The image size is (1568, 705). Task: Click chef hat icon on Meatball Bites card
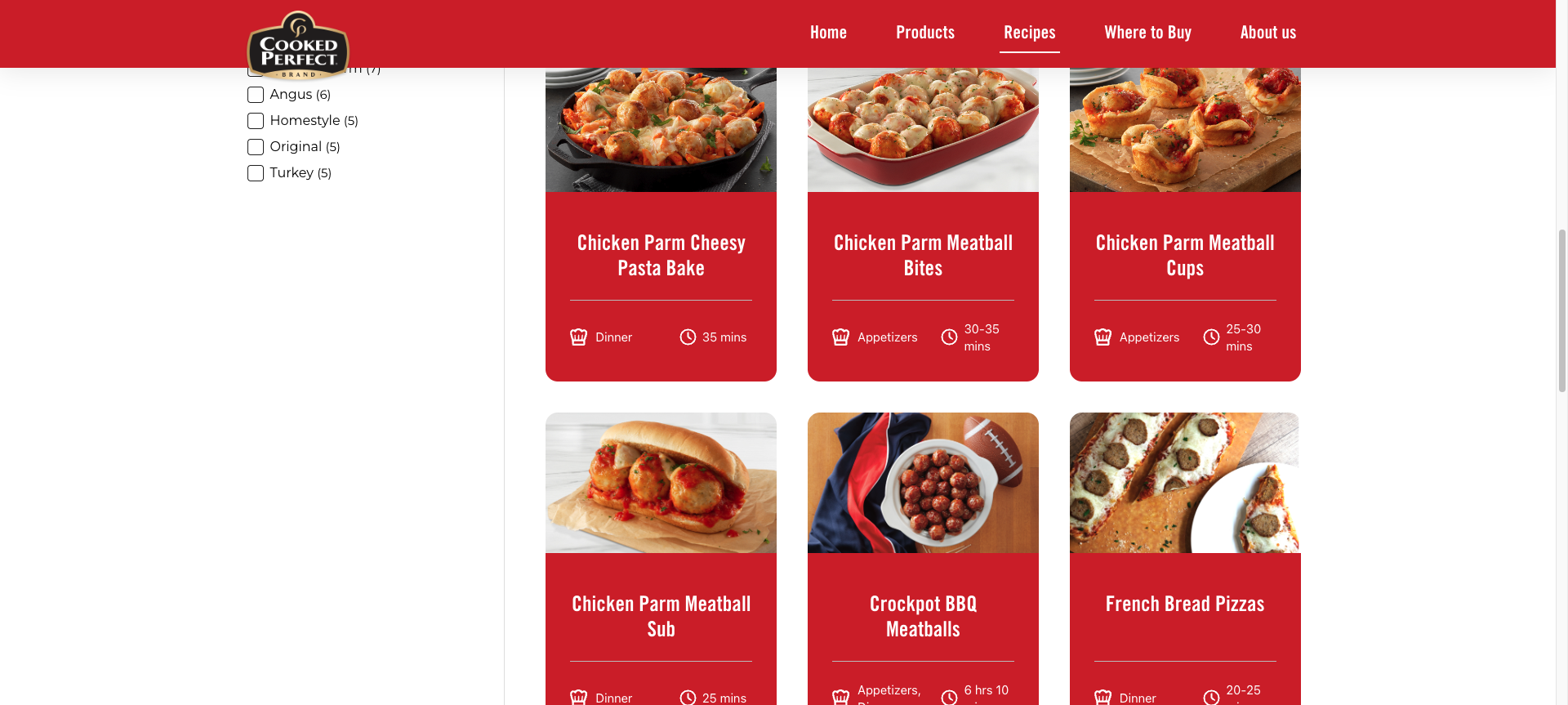pos(840,337)
